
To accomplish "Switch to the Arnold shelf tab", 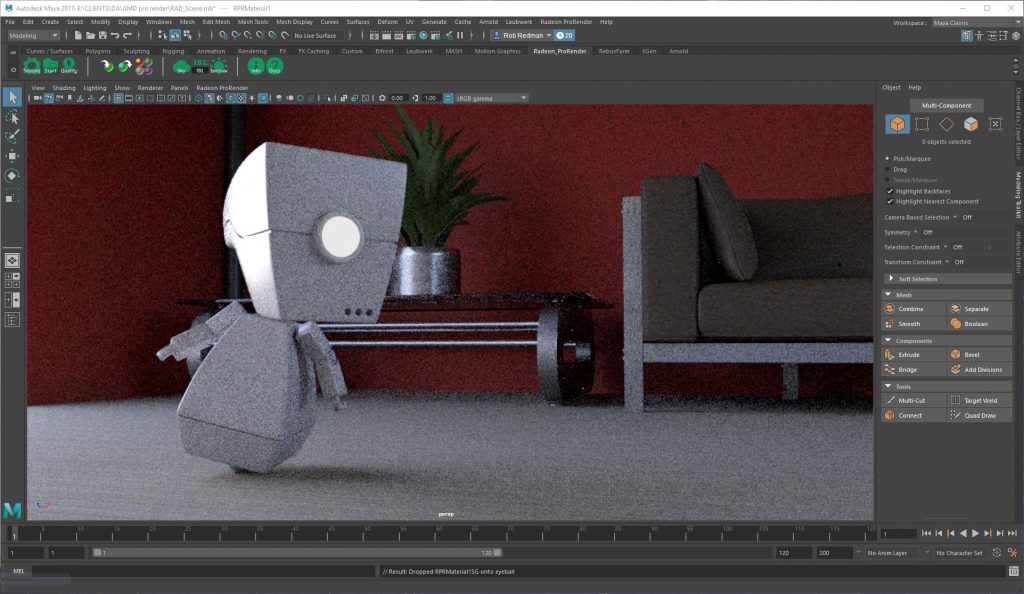I will 679,51.
